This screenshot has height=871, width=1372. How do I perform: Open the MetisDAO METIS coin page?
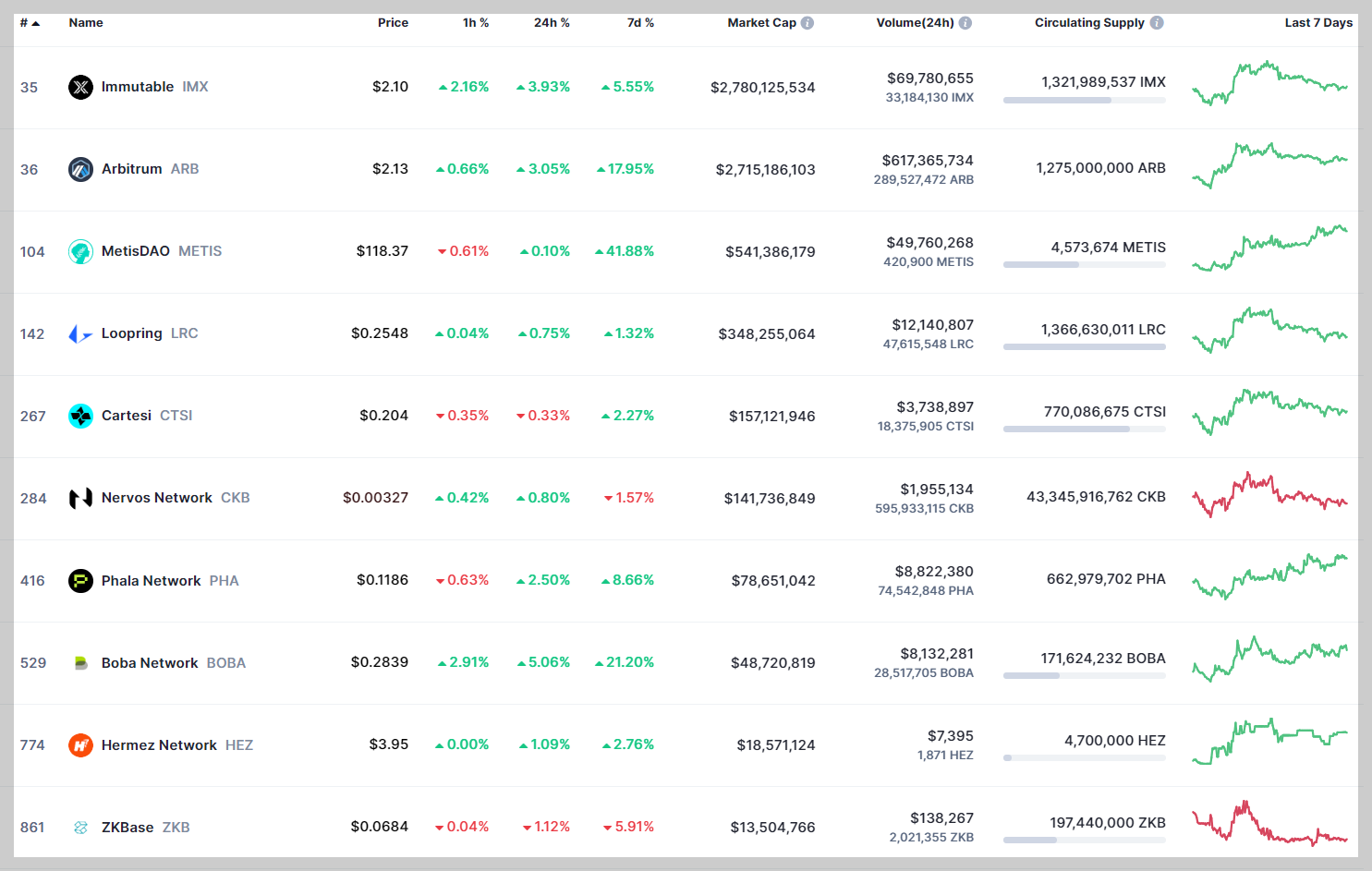162,251
